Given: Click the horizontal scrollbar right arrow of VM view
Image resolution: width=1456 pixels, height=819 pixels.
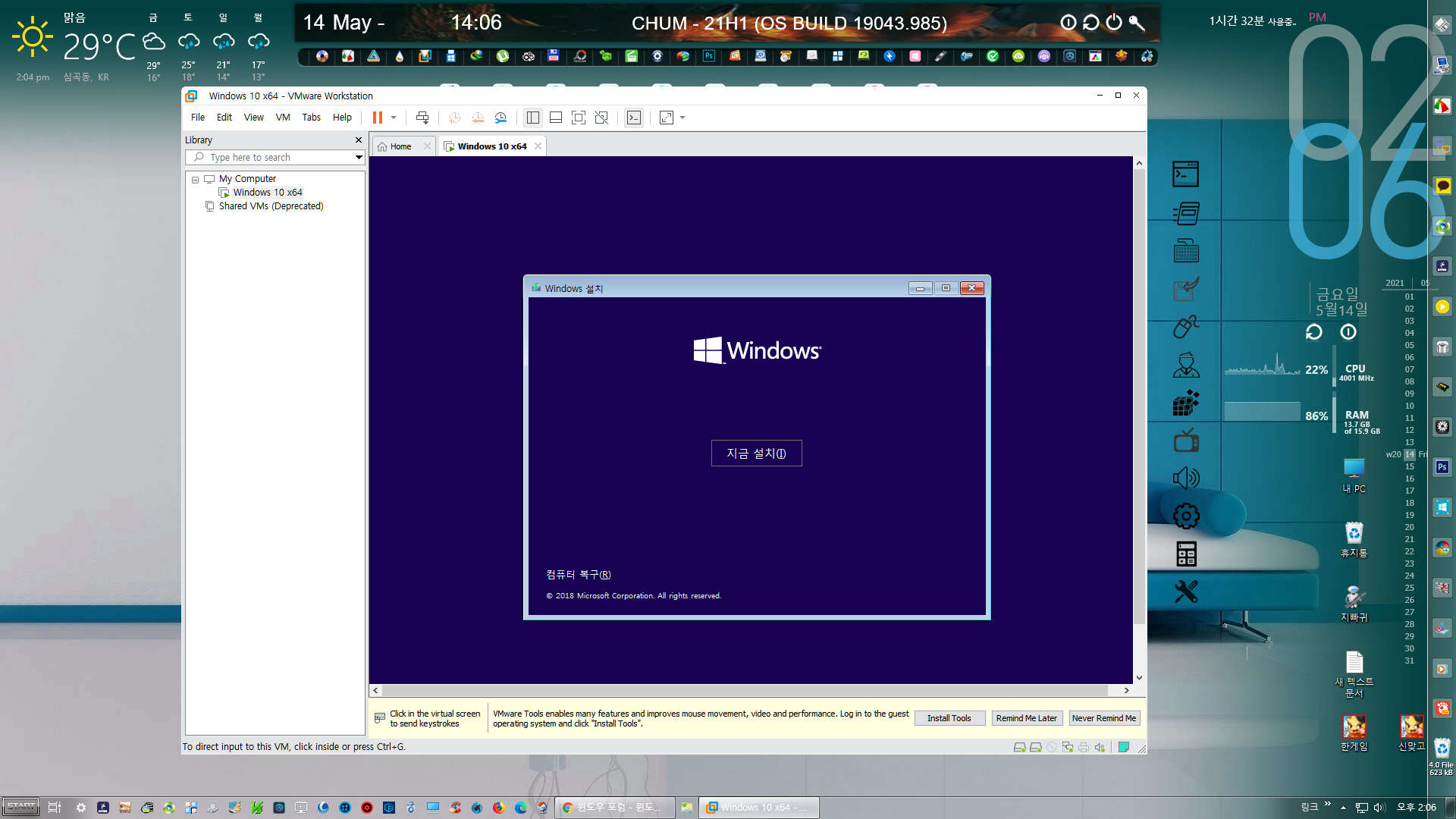Looking at the screenshot, I should (x=1126, y=691).
